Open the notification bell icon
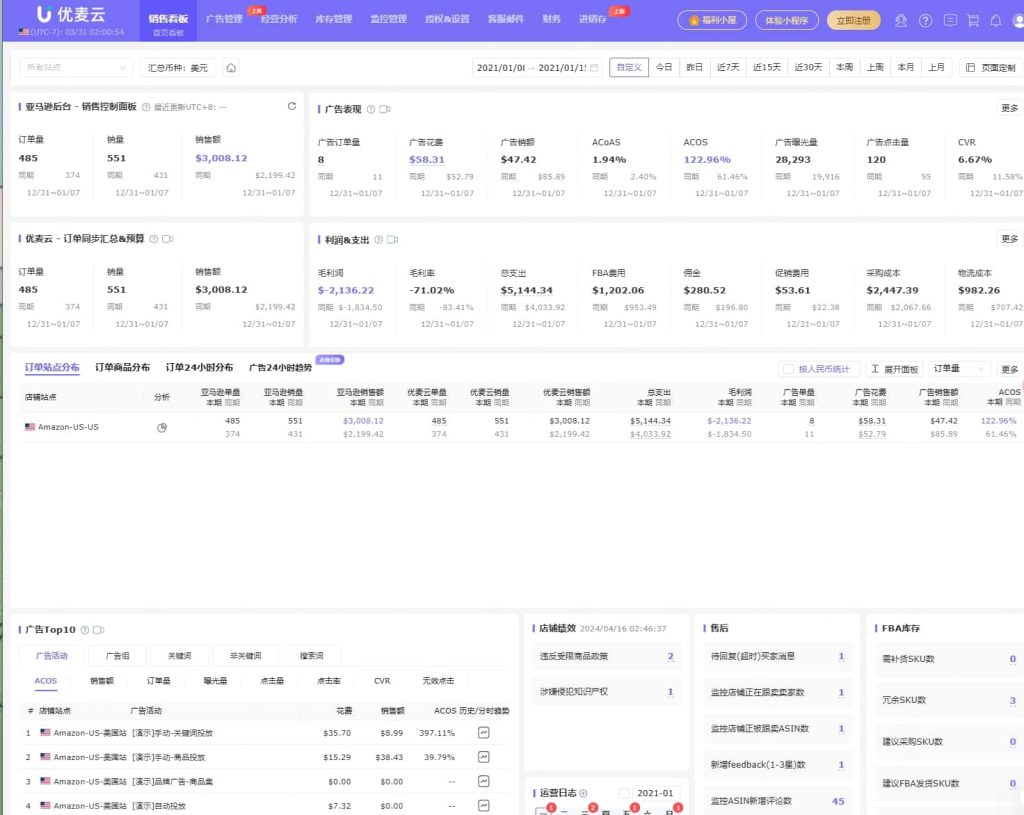The height and width of the screenshot is (815, 1024). coord(995,20)
